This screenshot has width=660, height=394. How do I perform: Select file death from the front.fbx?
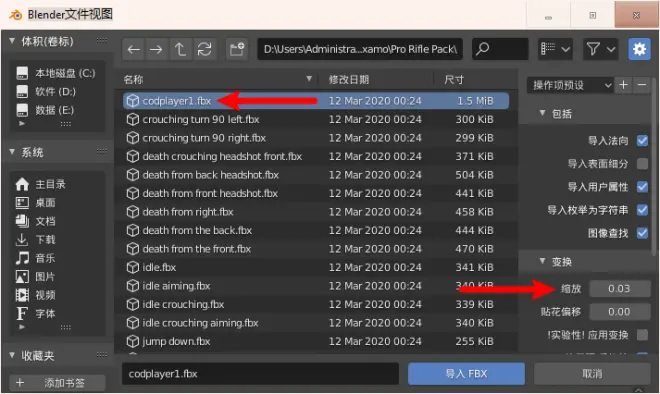pos(316,249)
